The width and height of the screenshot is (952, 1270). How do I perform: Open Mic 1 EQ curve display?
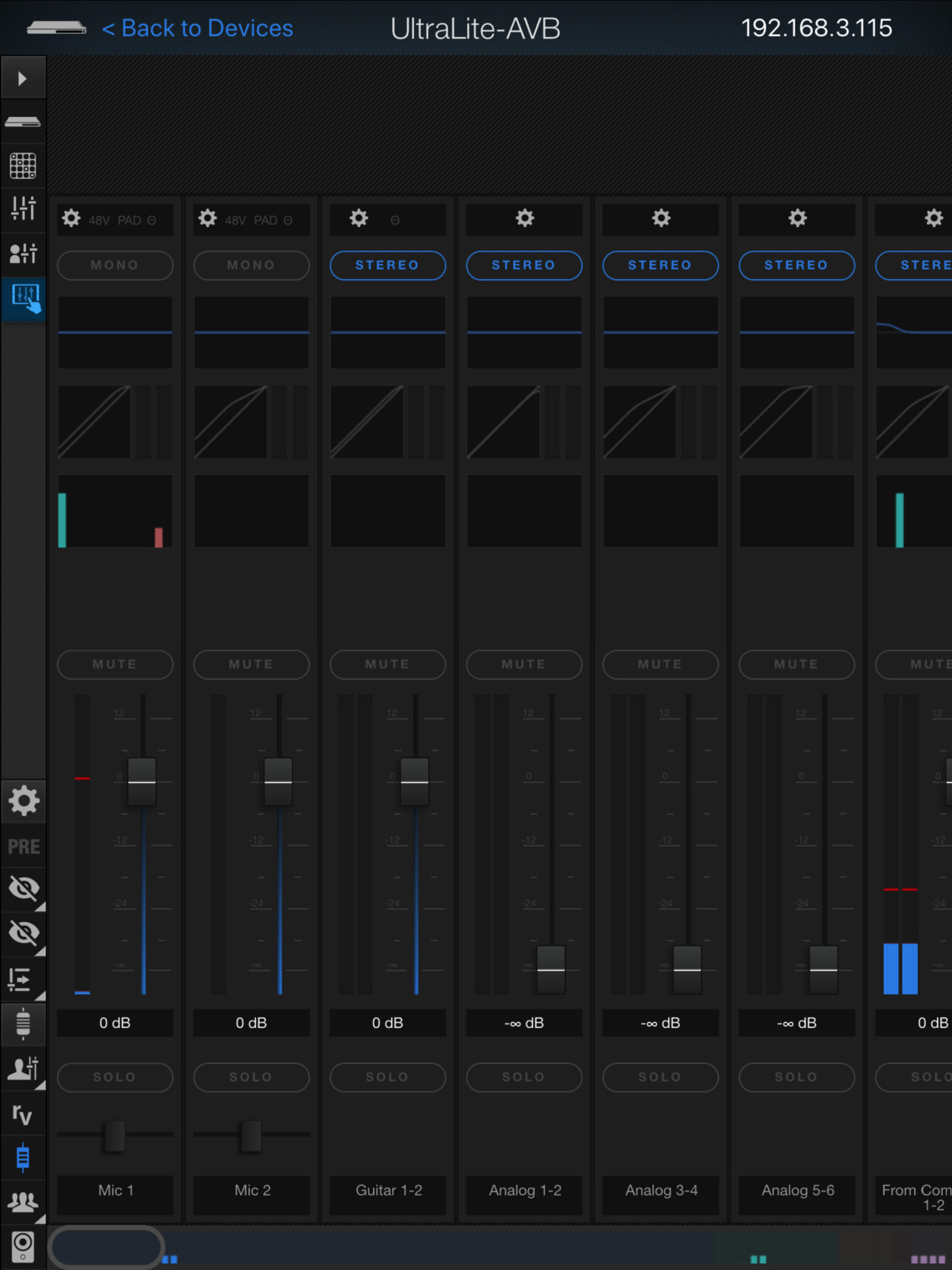(115, 332)
